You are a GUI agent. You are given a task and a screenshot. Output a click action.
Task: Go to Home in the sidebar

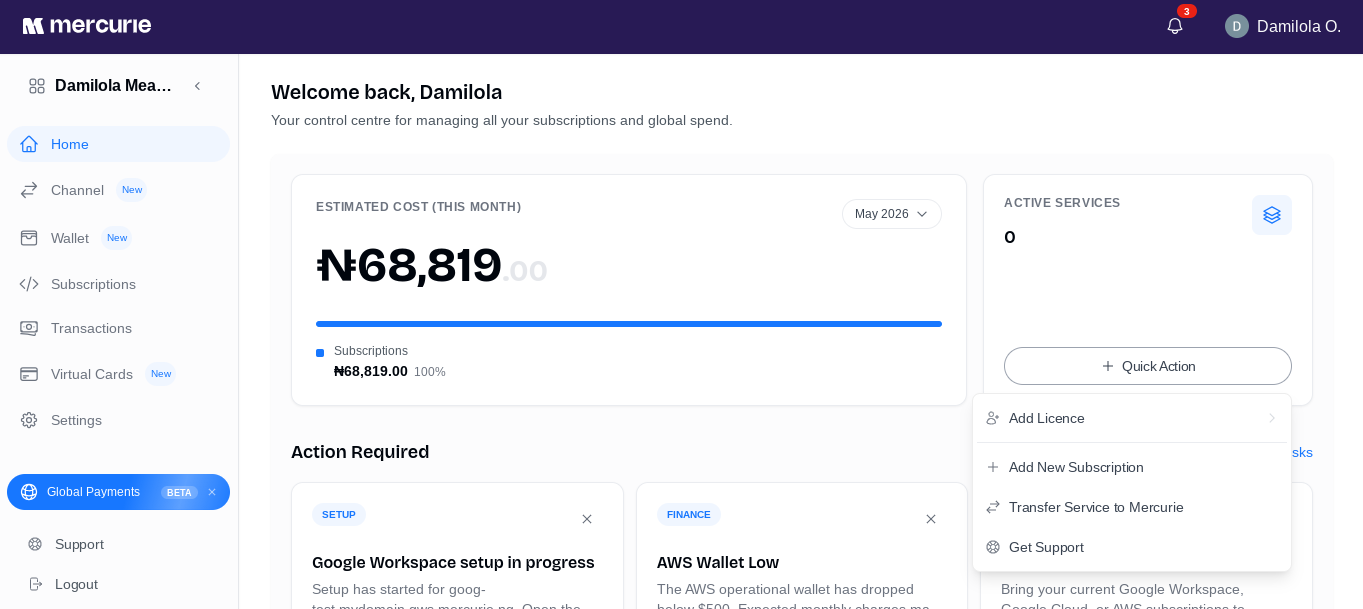[118, 144]
